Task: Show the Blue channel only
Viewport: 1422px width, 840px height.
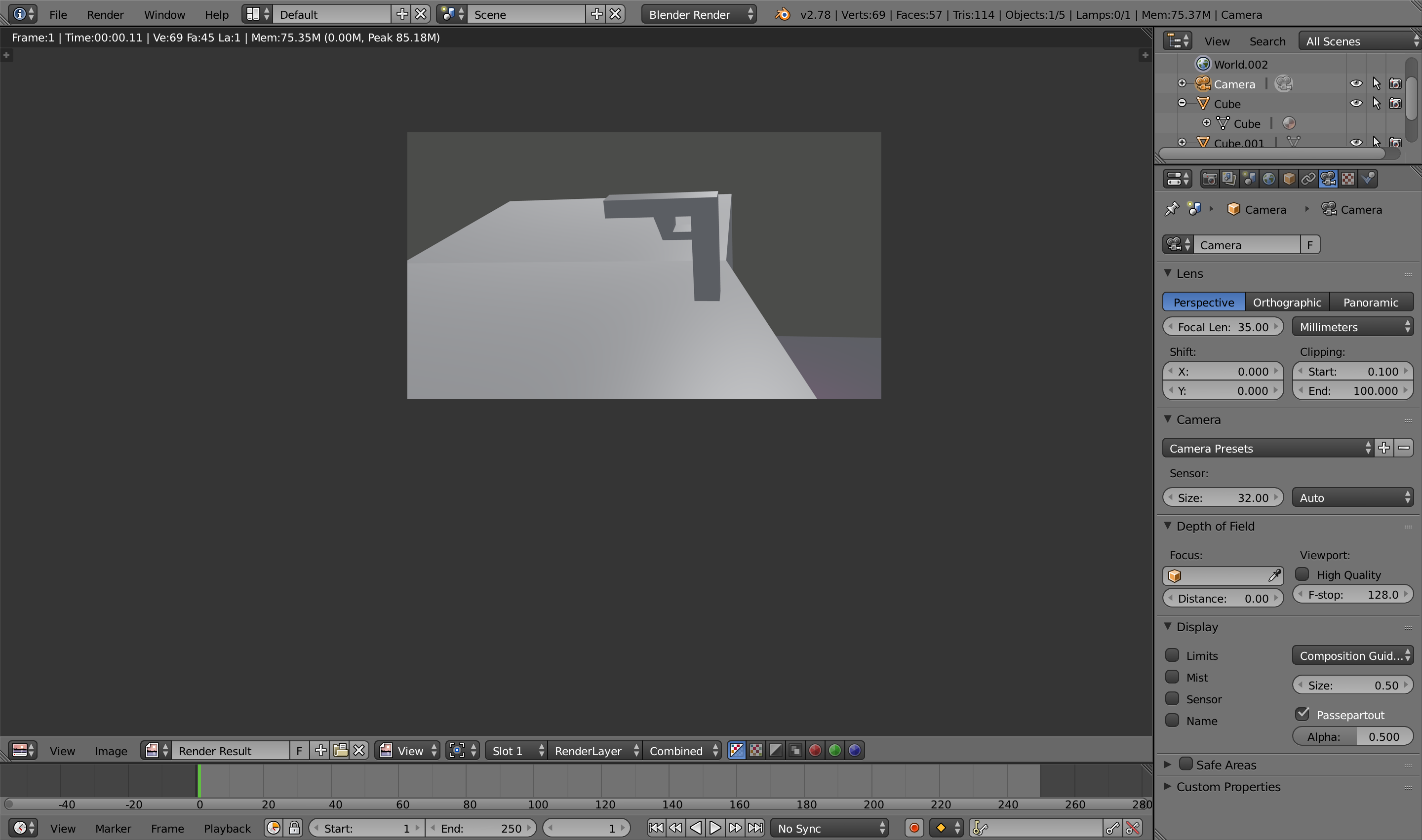Action: tap(855, 751)
